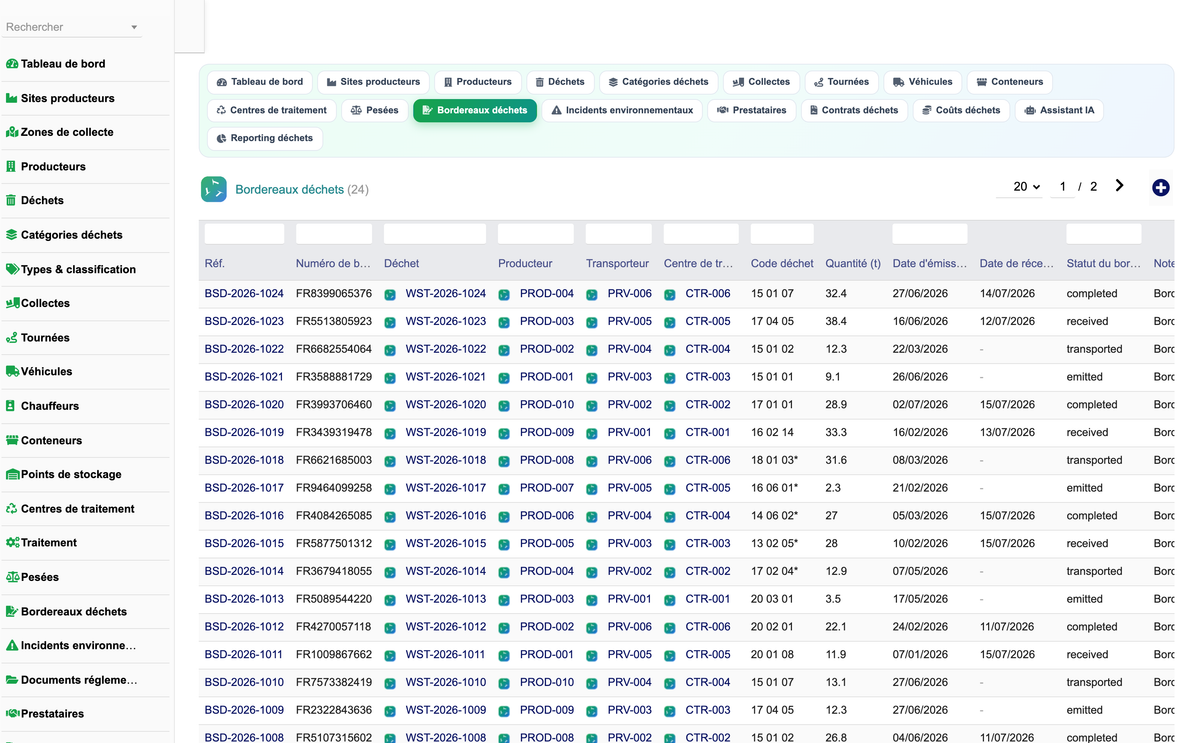This screenshot has height=743, width=1200.
Task: Click the Statut du bordereau filter field
Action: 1104,234
